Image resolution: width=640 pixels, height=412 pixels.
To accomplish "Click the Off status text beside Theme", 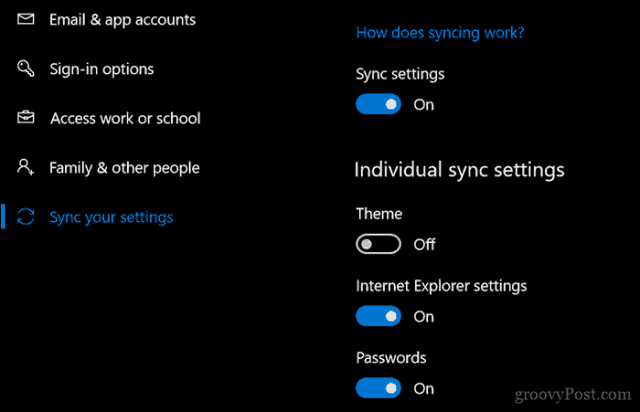I will coord(424,244).
